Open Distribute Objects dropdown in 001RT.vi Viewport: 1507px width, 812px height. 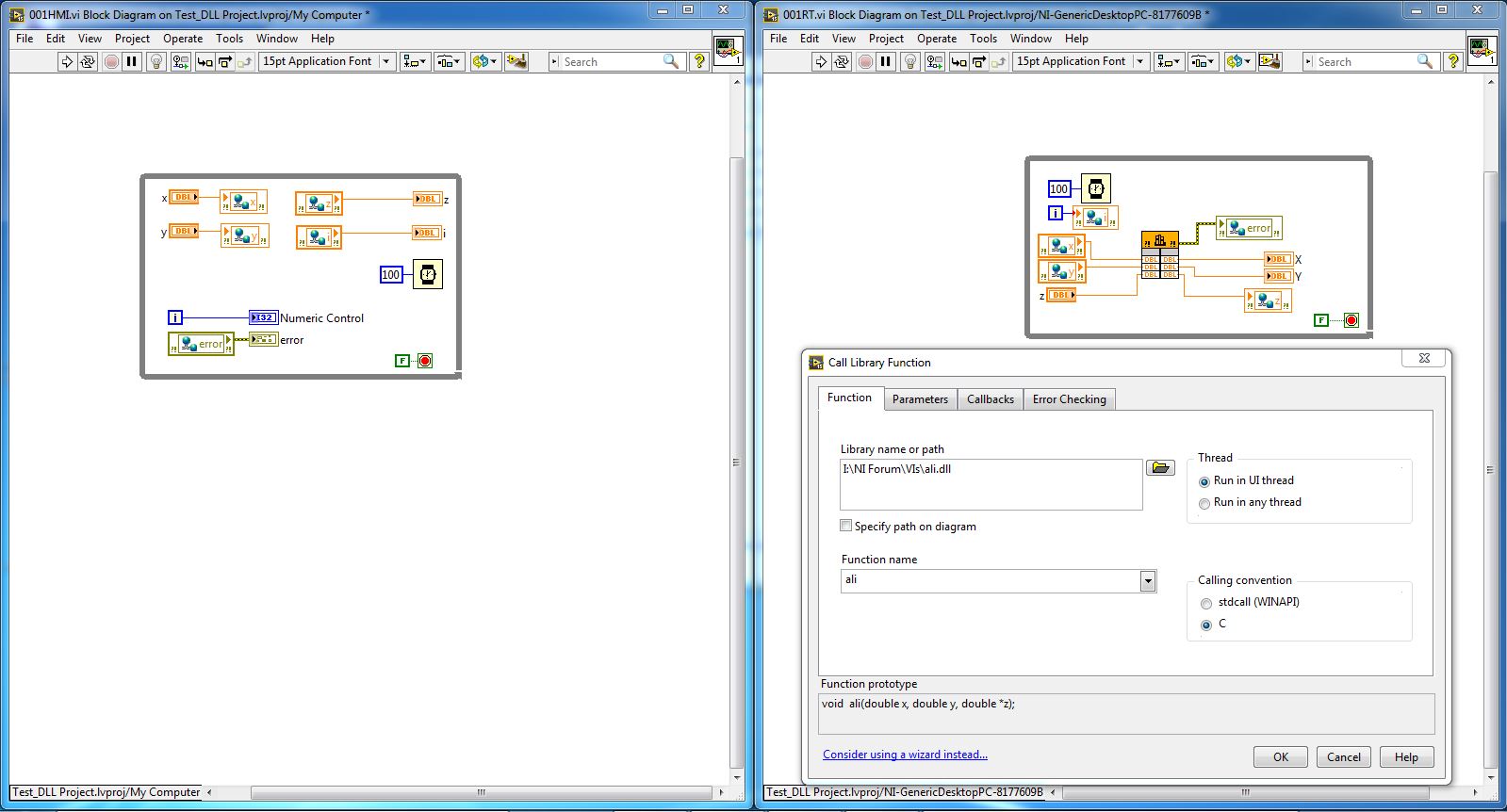(x=1203, y=61)
